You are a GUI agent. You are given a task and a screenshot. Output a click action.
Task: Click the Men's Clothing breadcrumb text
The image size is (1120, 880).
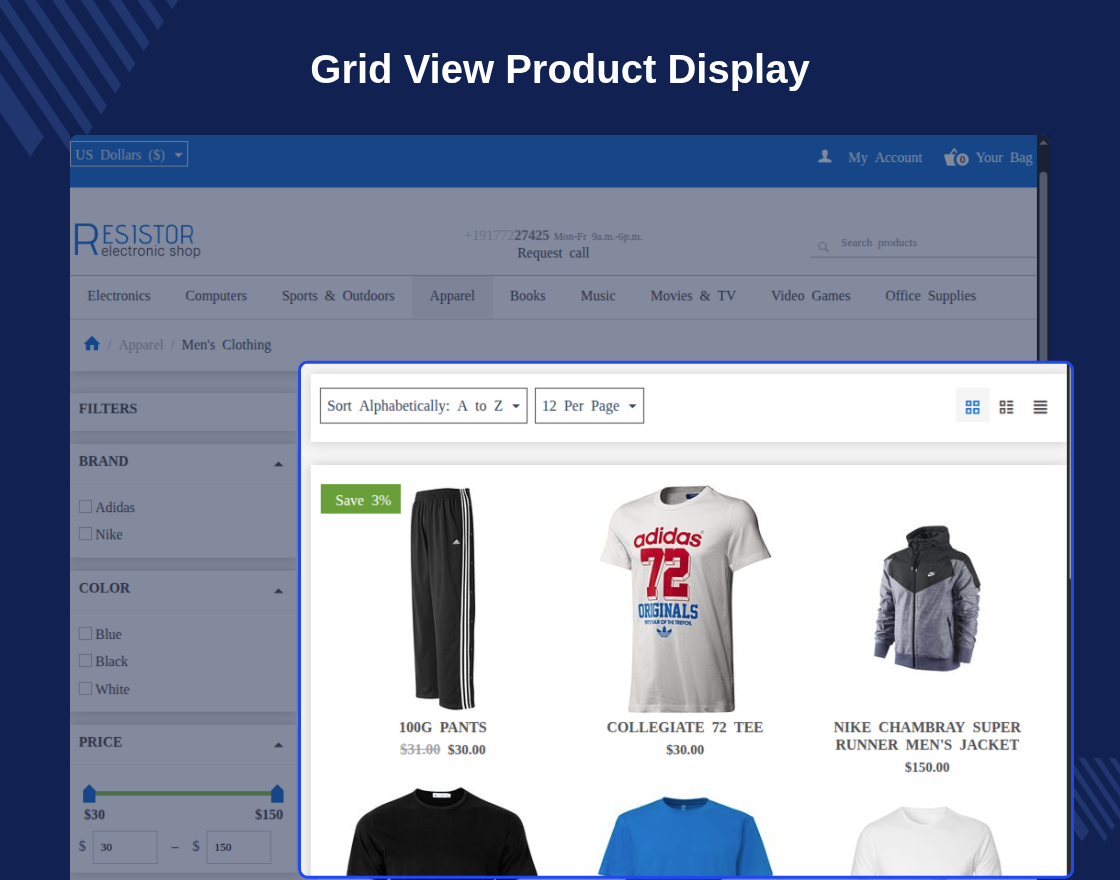(226, 344)
